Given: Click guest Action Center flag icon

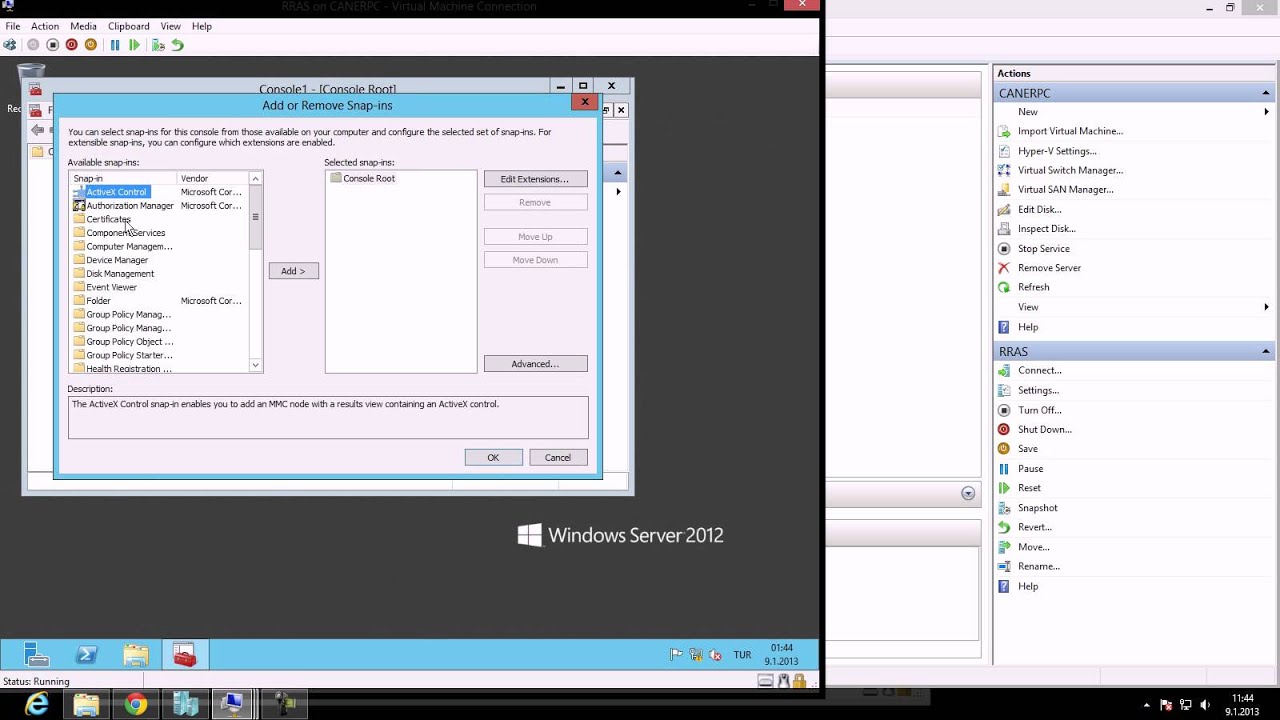Looking at the screenshot, I should (676, 655).
